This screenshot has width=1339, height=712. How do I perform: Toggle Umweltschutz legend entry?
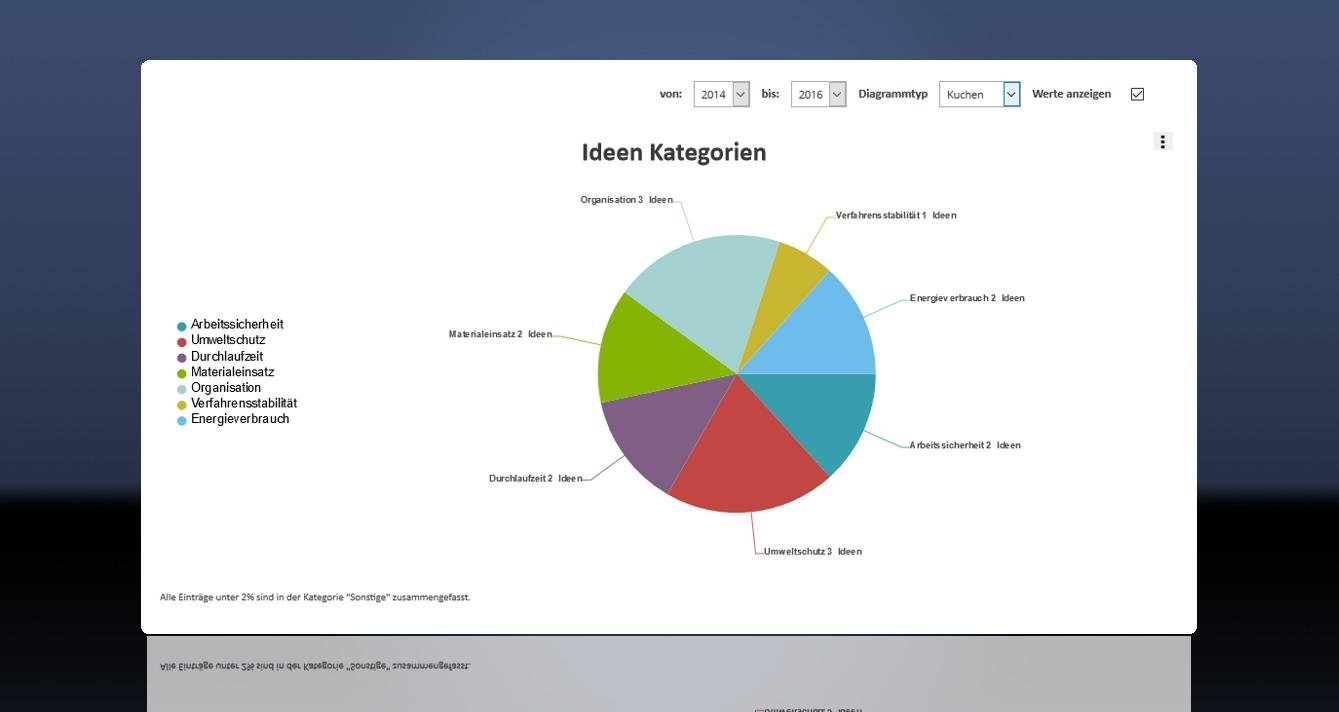(221, 341)
